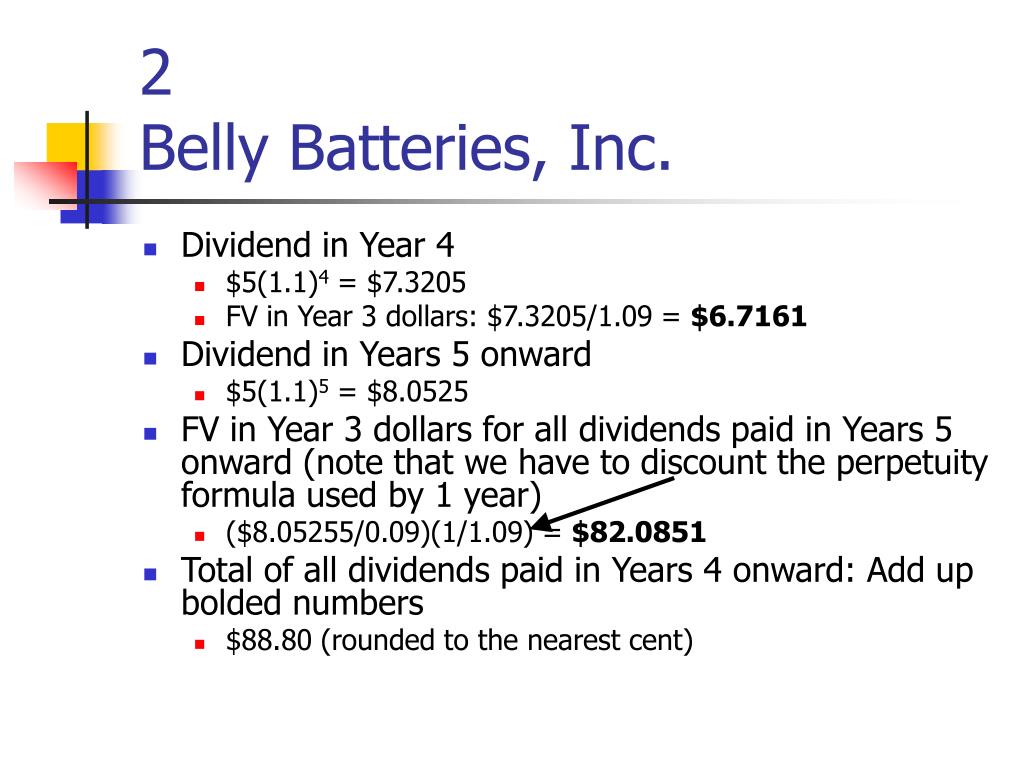Image resolution: width=1024 pixels, height=768 pixels.
Task: Click red bullet beside $88.80 result
Action: pyautogui.click(x=200, y=644)
